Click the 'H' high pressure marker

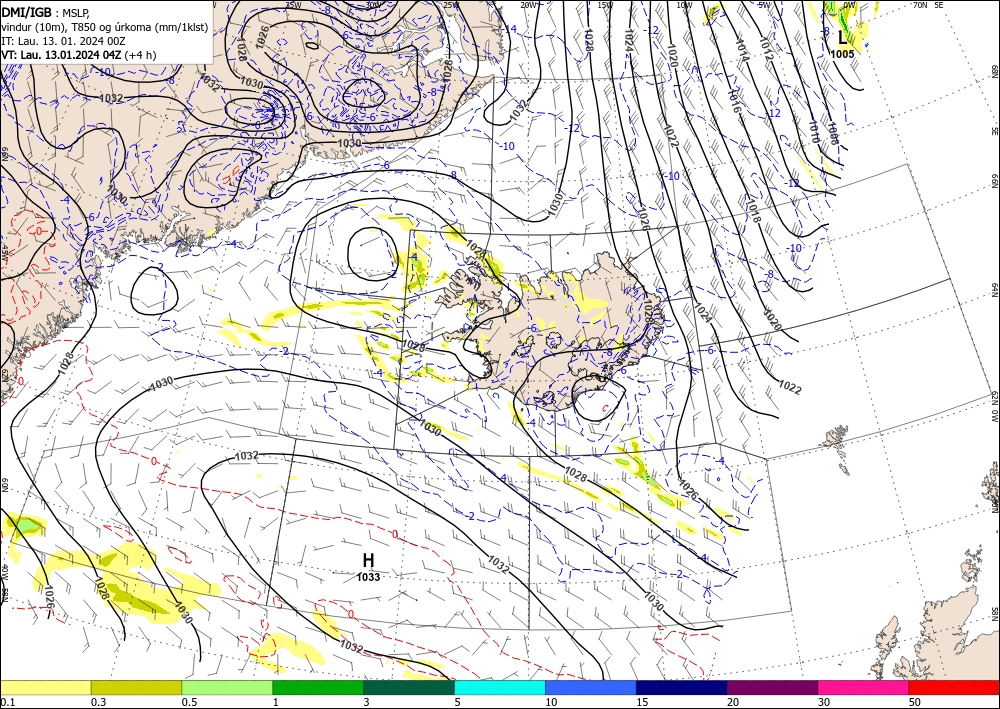click(x=369, y=560)
